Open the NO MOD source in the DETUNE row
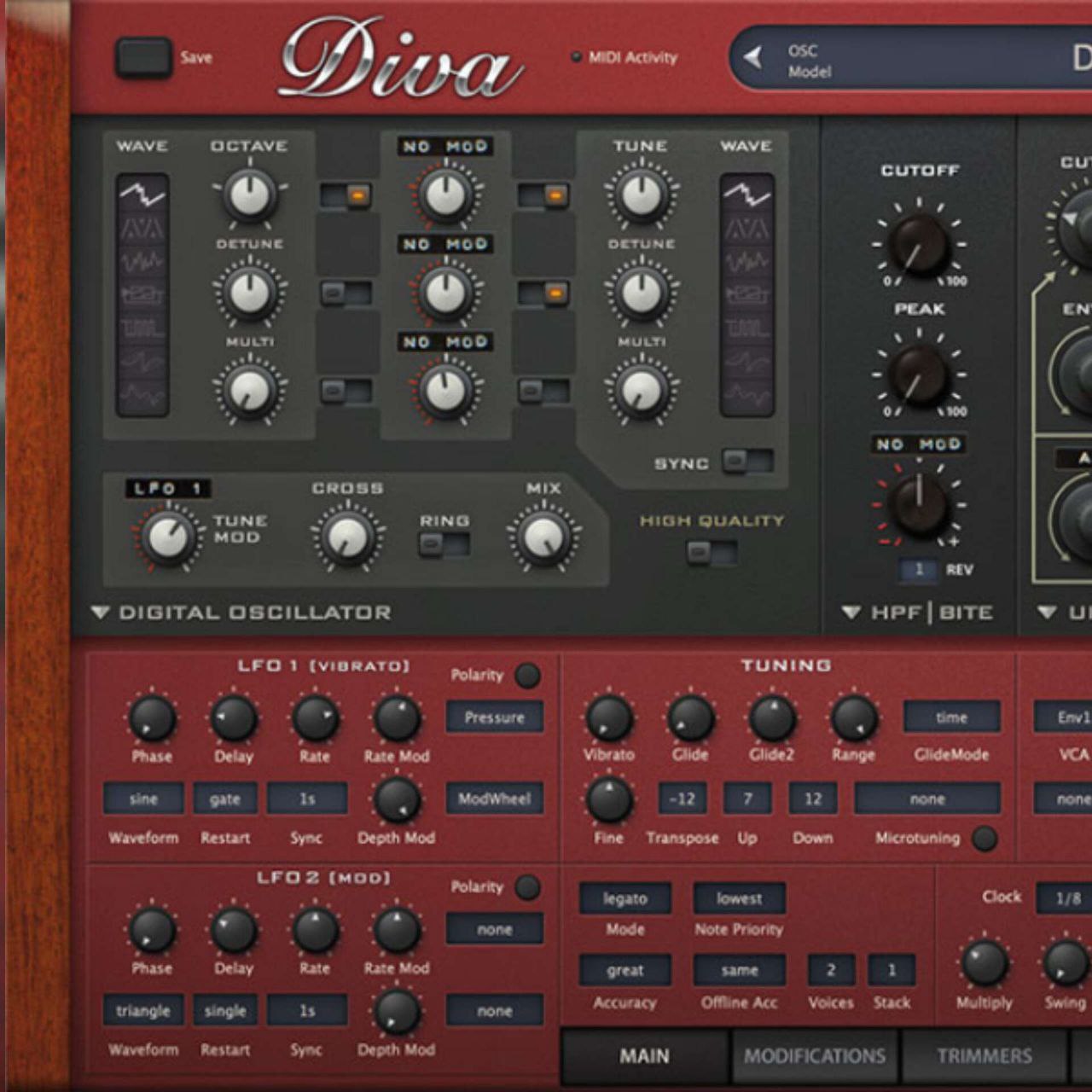1092x1092 pixels. (445, 244)
